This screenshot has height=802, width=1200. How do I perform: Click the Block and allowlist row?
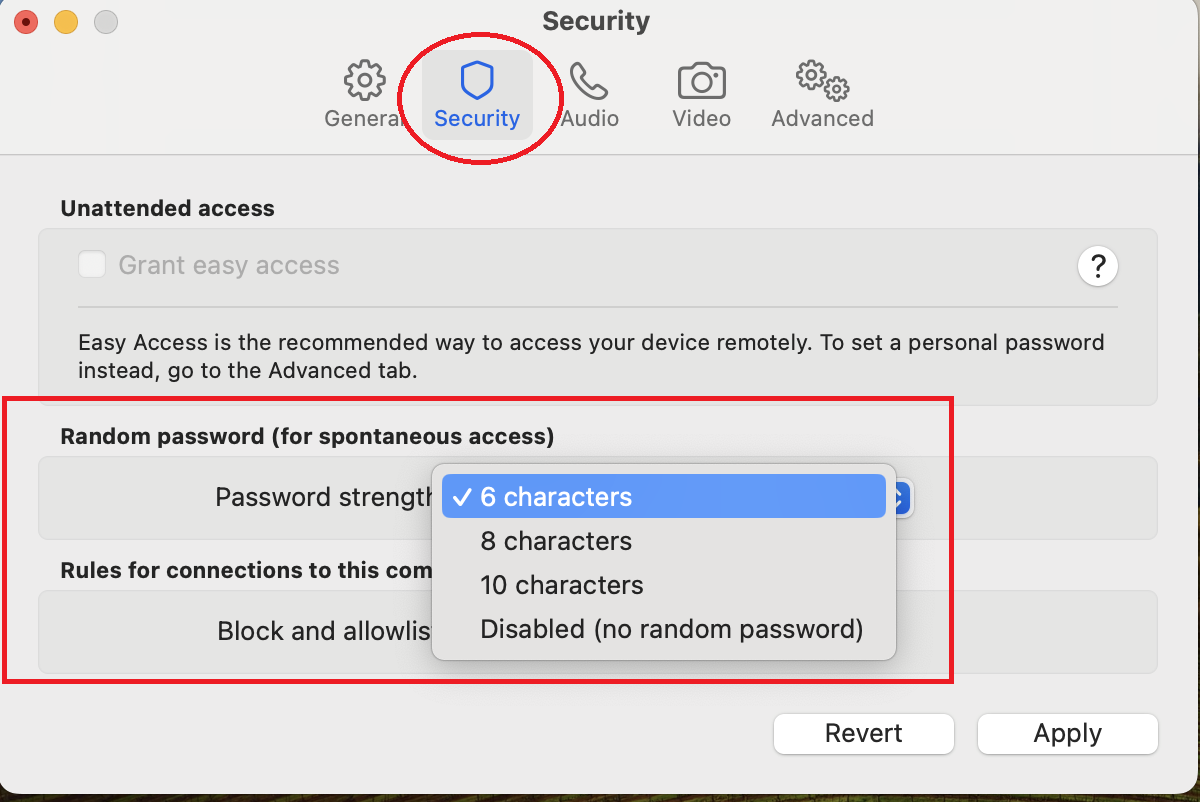(x=324, y=632)
